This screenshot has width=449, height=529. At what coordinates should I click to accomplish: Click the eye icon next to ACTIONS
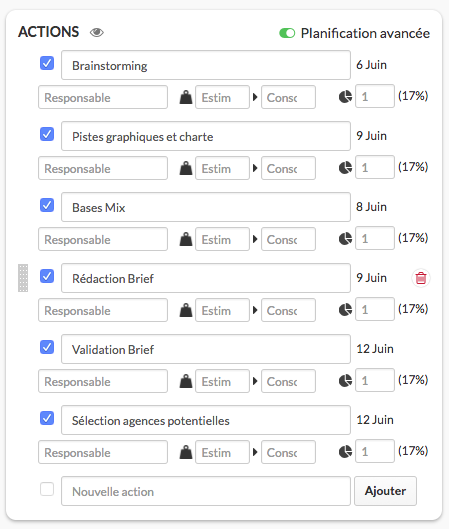[96, 32]
